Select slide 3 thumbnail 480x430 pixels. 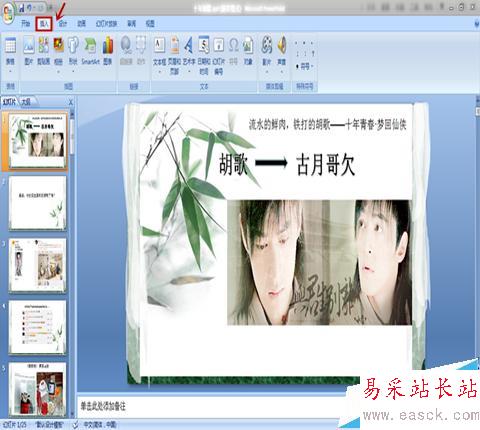click(x=38, y=265)
